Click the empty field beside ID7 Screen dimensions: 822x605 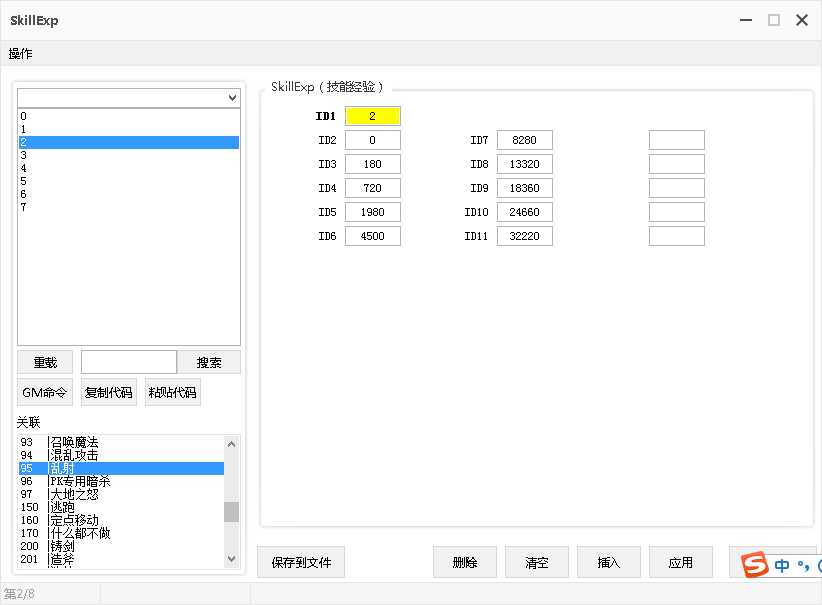pos(677,140)
